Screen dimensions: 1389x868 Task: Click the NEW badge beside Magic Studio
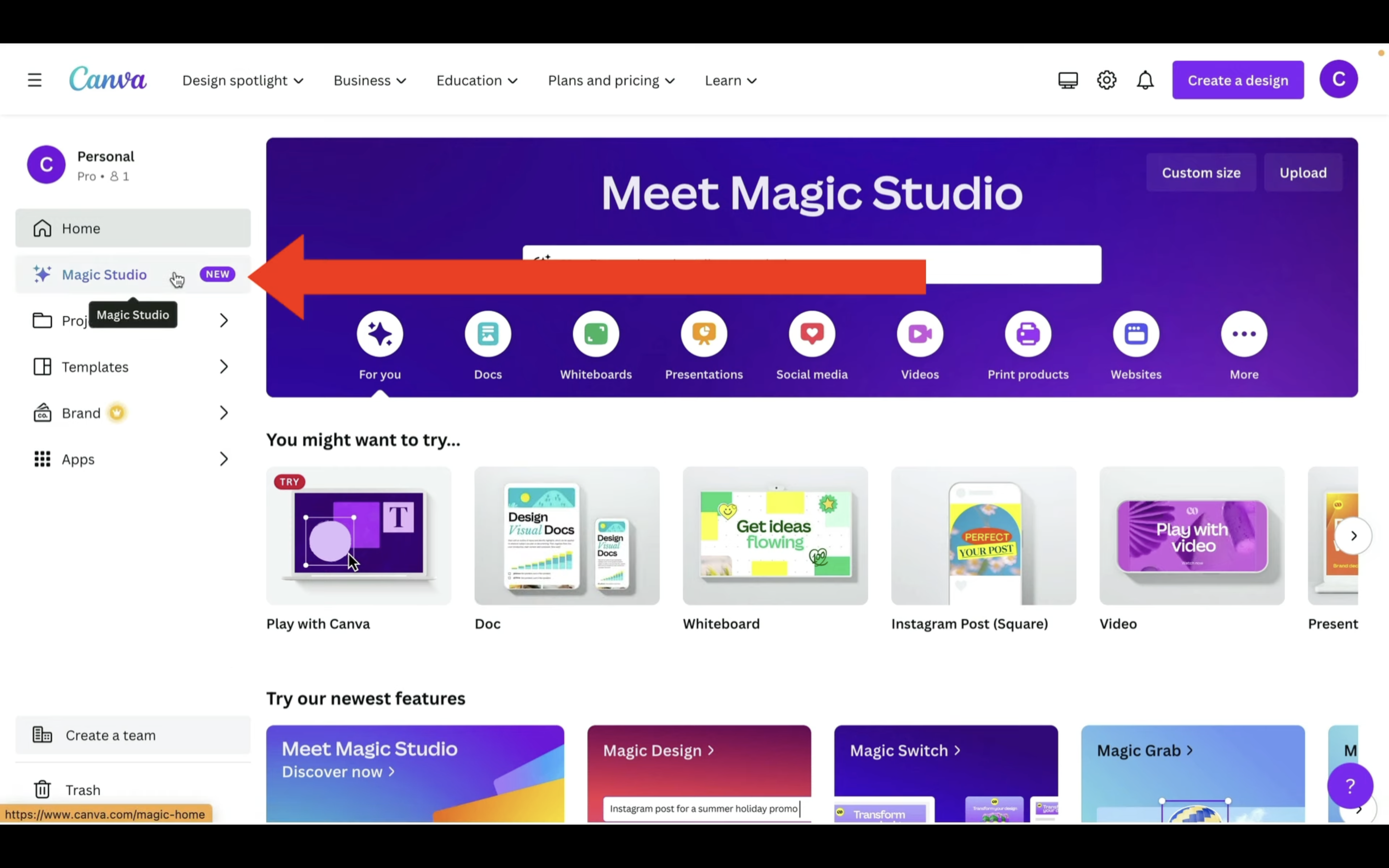coord(217,274)
